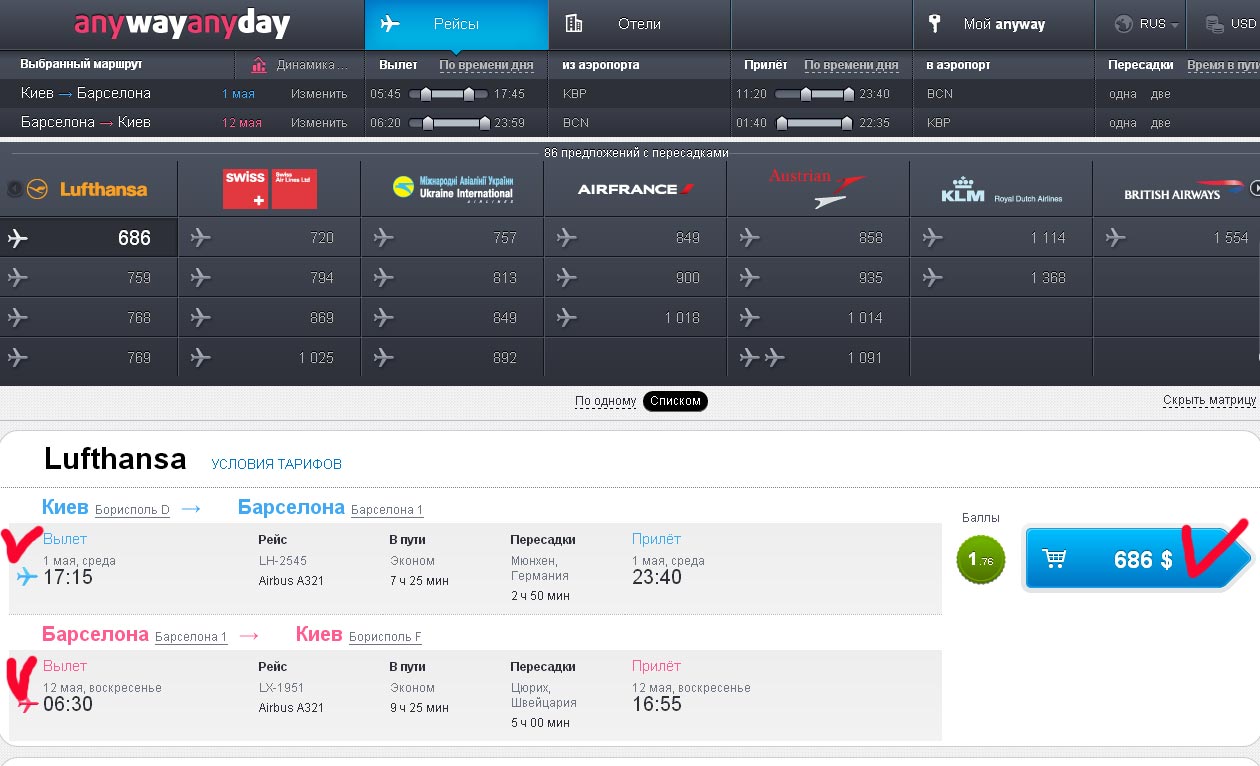Click the Austrian airline logo

(817, 187)
